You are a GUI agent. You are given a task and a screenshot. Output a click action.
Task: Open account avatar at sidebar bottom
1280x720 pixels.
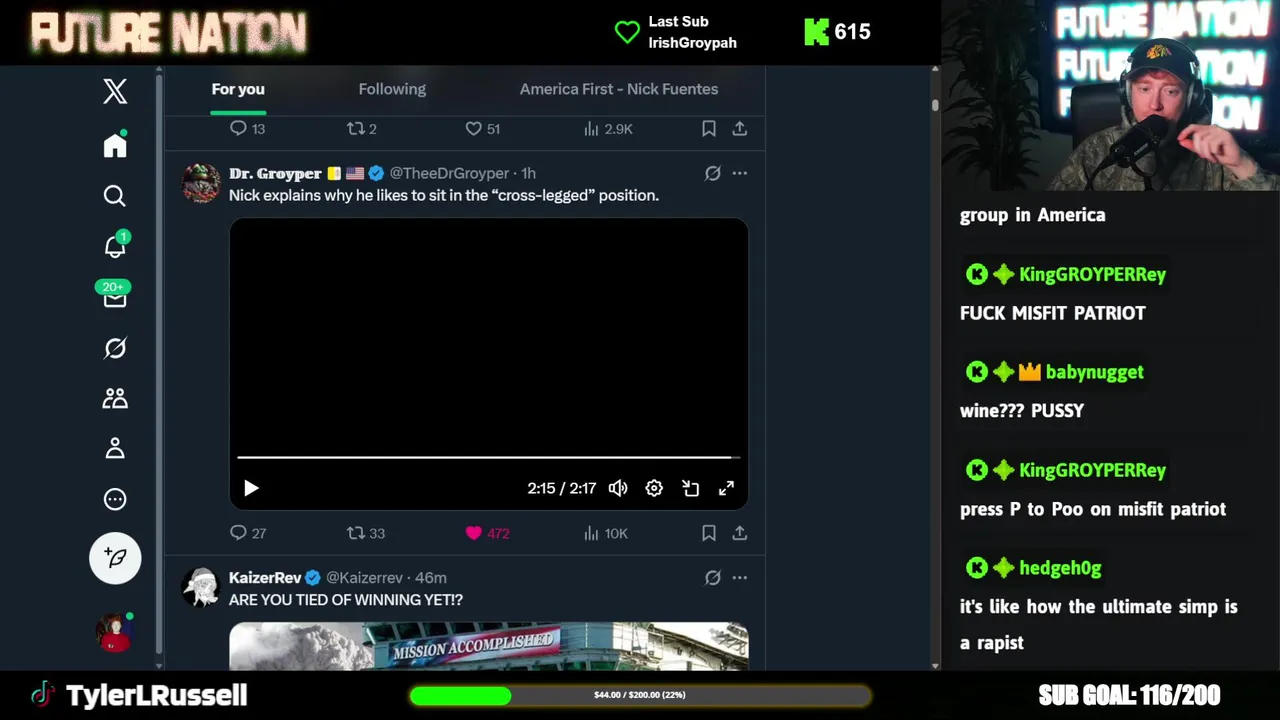coord(115,633)
